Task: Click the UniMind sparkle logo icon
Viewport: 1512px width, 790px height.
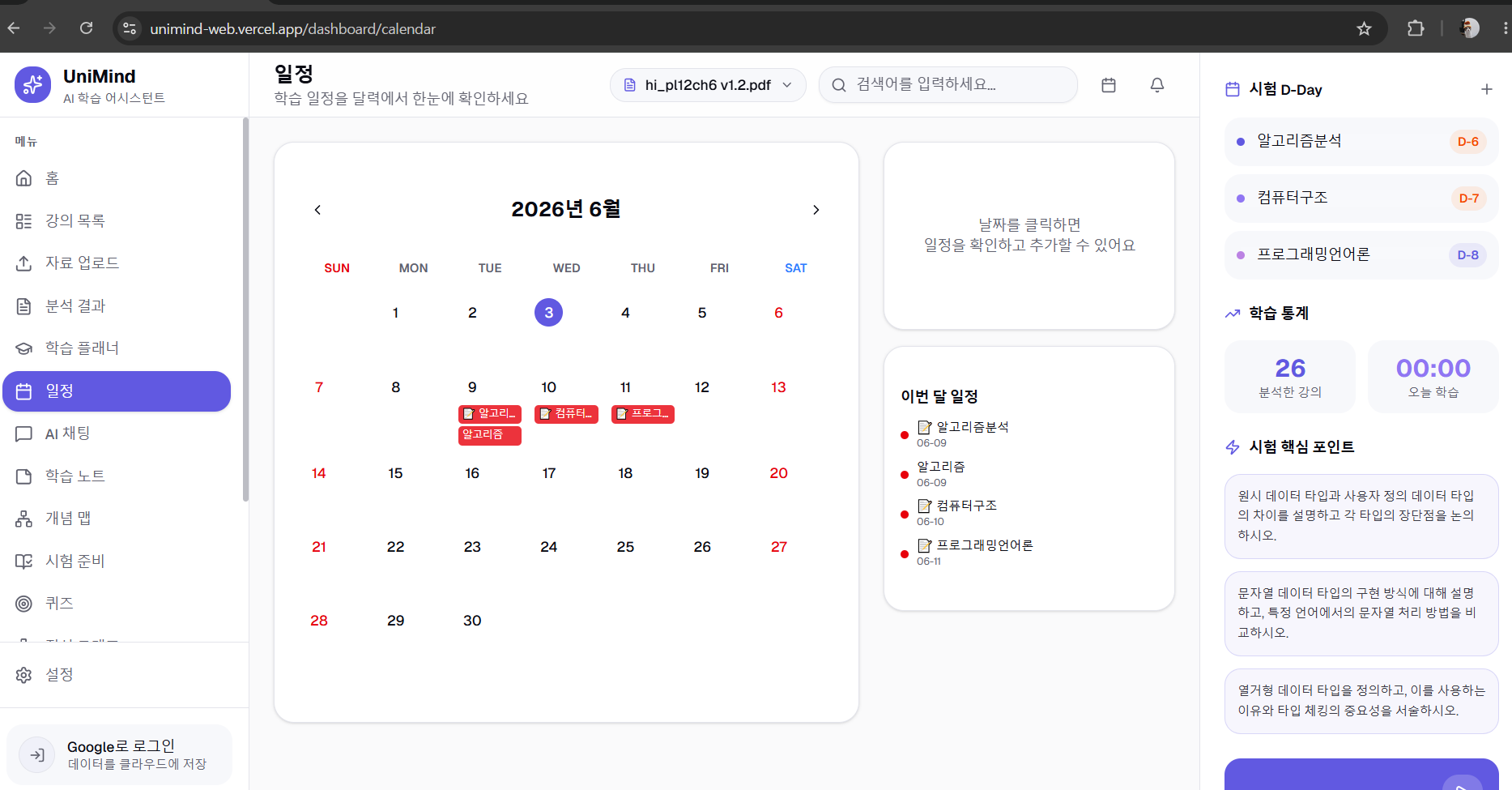Action: pos(32,85)
